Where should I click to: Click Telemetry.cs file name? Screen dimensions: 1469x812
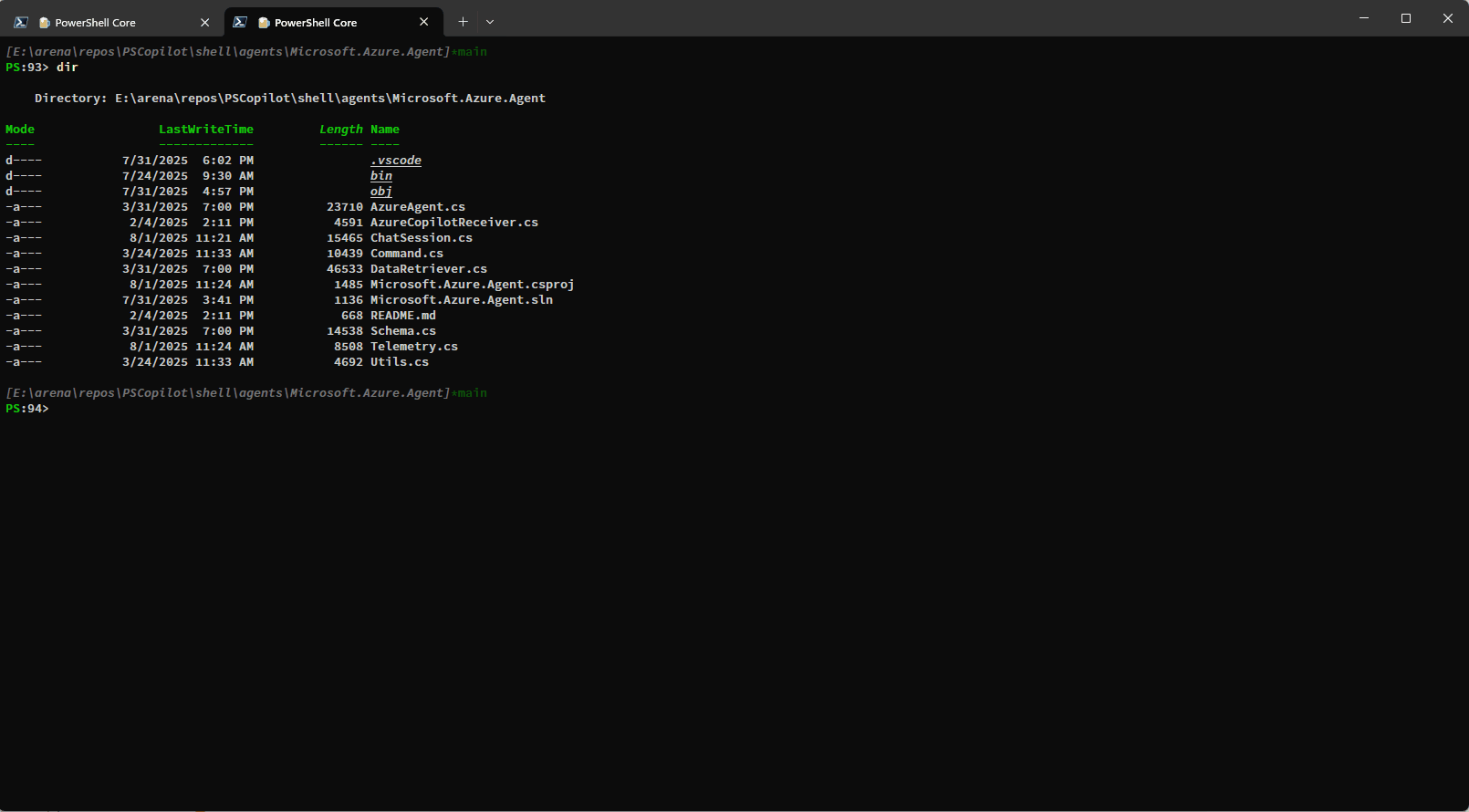point(414,347)
